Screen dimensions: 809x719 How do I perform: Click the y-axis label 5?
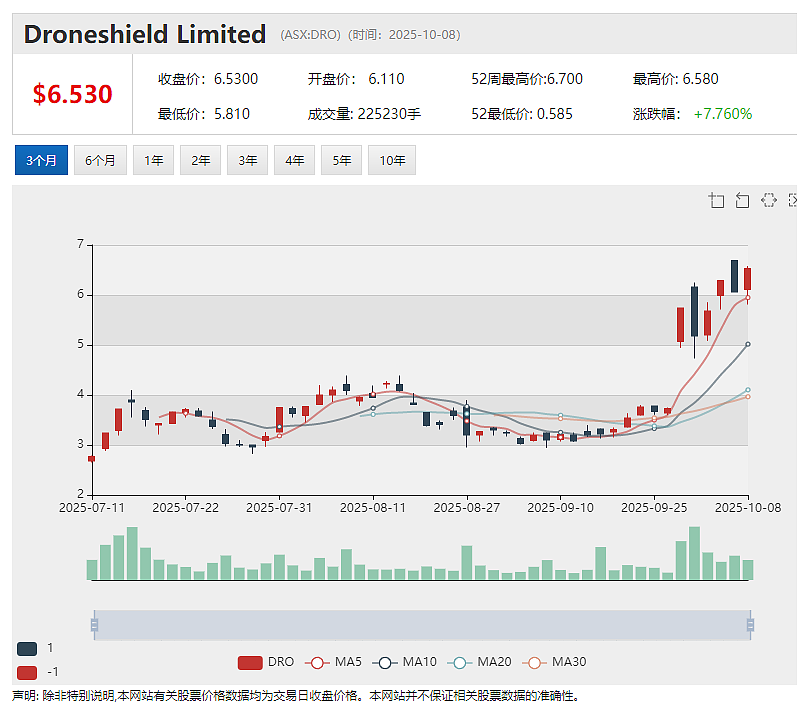[80, 344]
